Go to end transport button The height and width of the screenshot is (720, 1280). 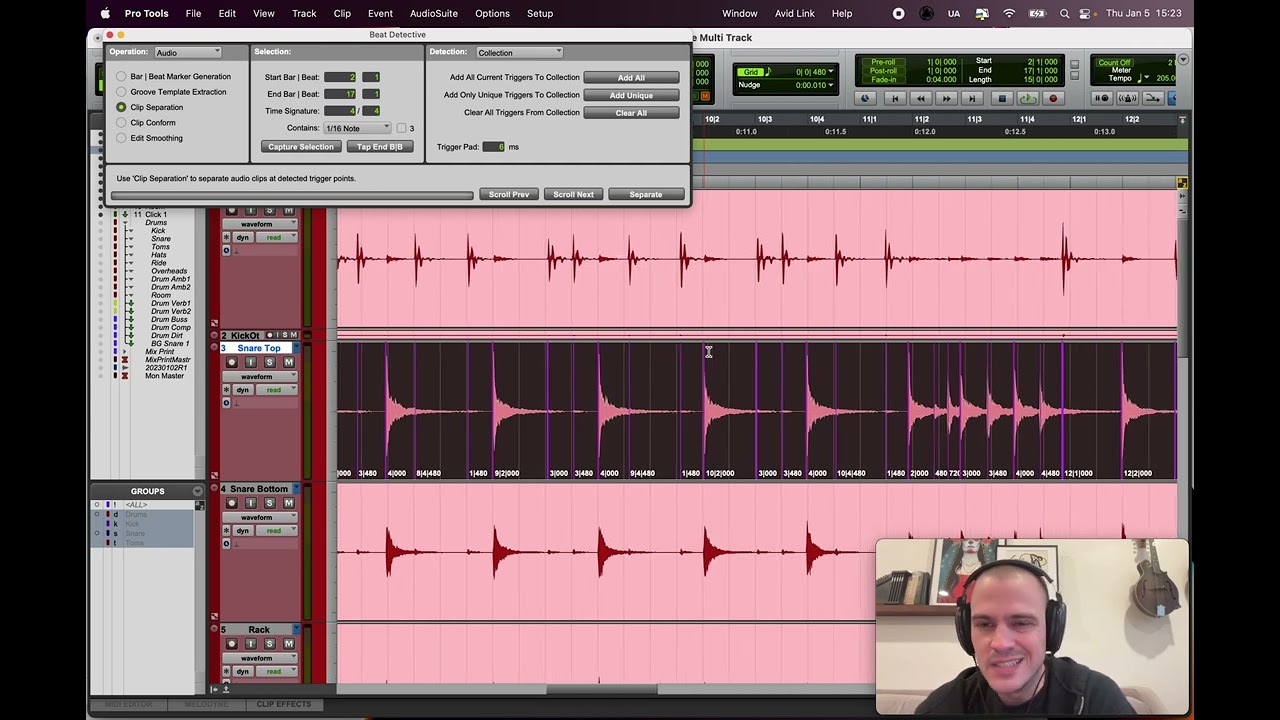tap(972, 98)
